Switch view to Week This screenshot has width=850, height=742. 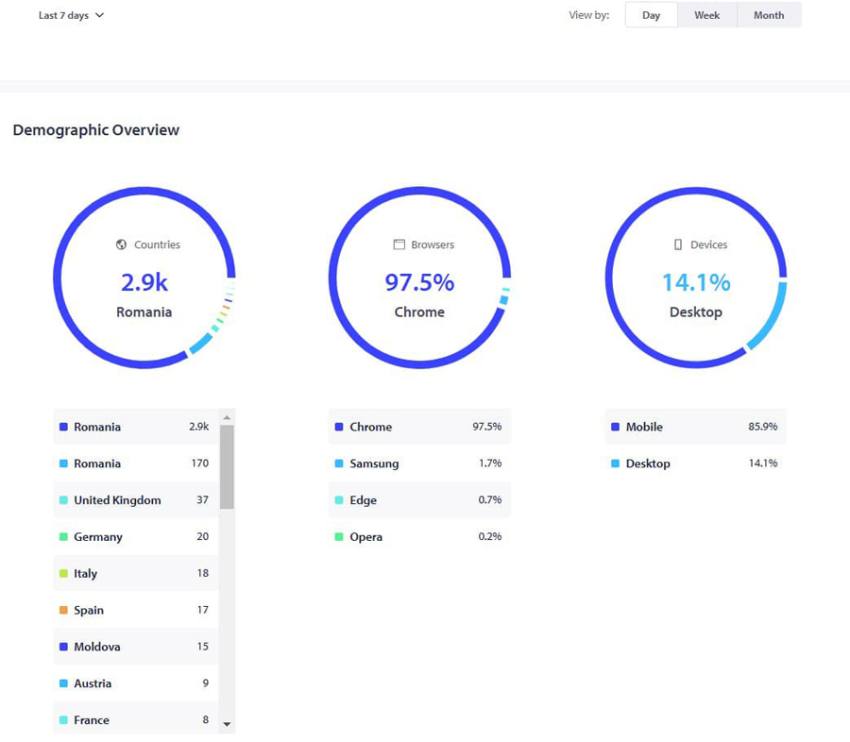707,15
